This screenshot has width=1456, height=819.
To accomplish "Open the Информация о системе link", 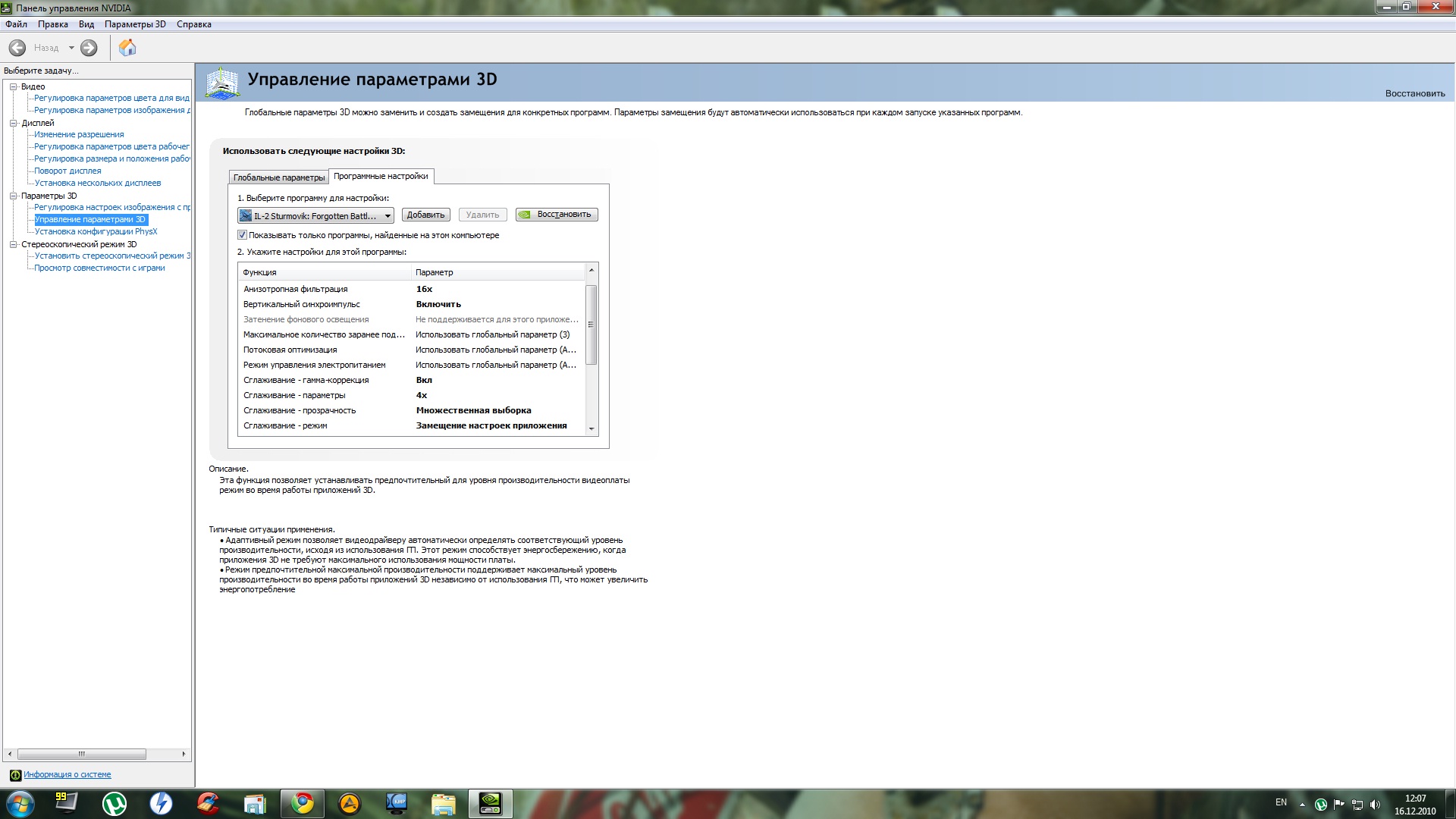I will point(67,774).
